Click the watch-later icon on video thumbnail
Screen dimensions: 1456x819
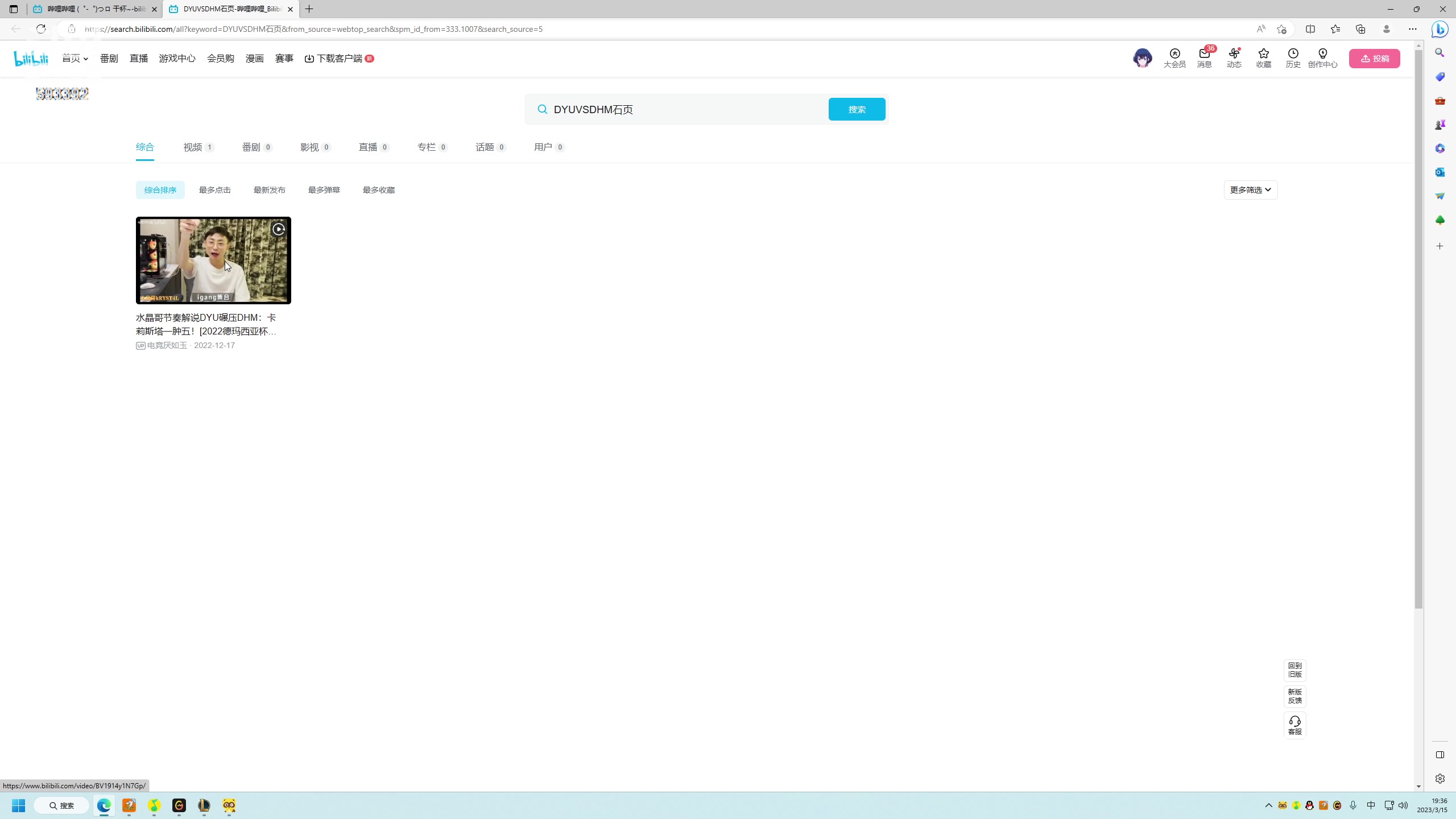[278, 229]
